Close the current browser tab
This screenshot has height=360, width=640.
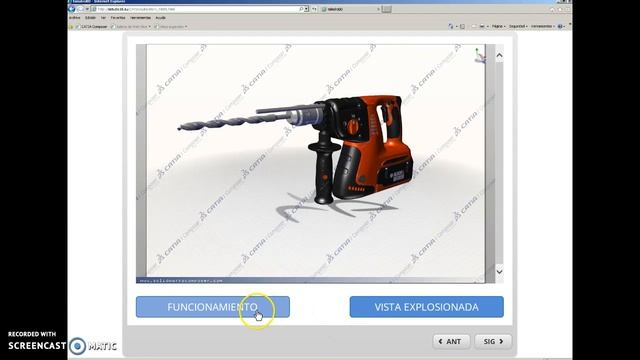(x=378, y=9)
